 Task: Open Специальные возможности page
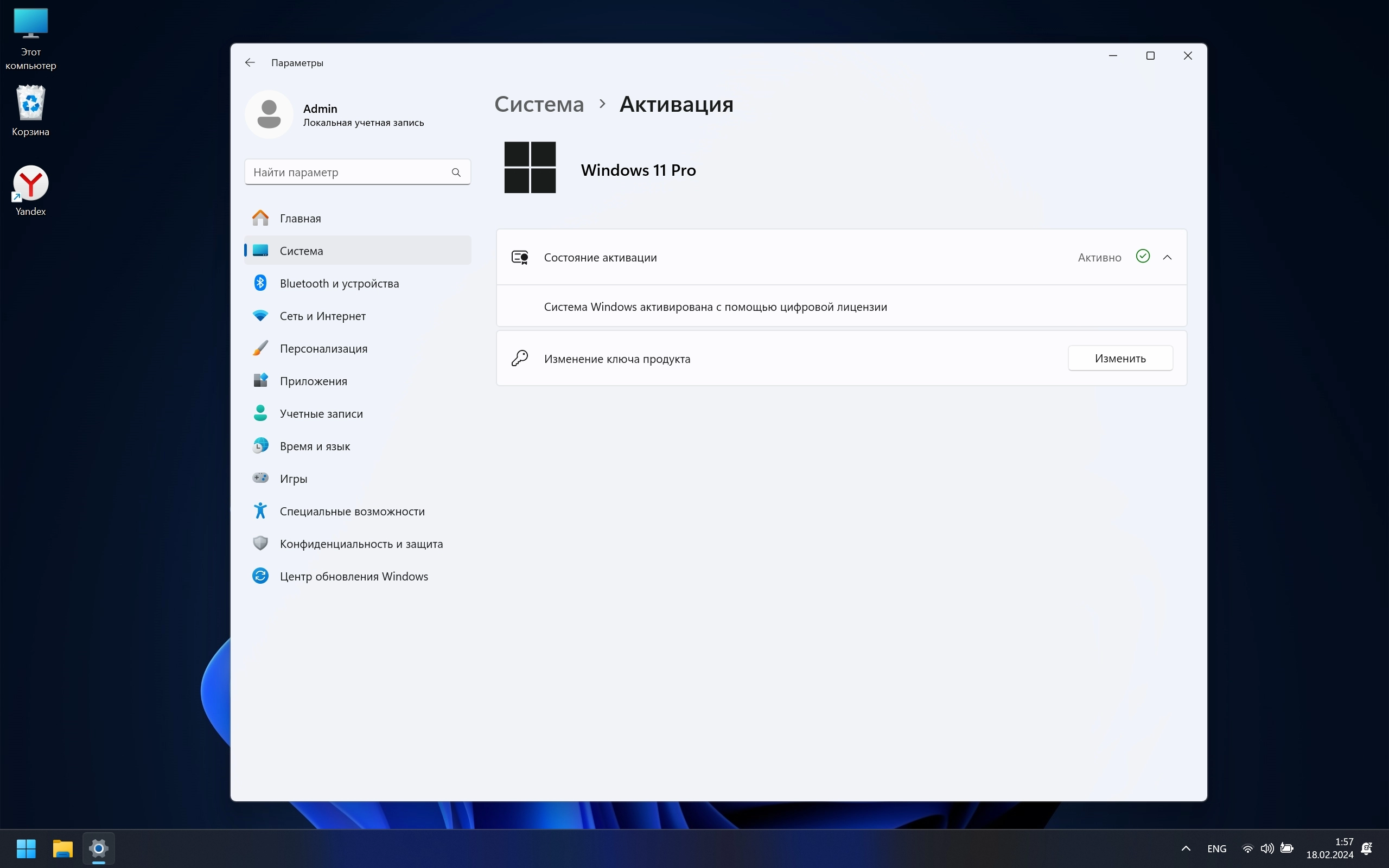pos(352,511)
